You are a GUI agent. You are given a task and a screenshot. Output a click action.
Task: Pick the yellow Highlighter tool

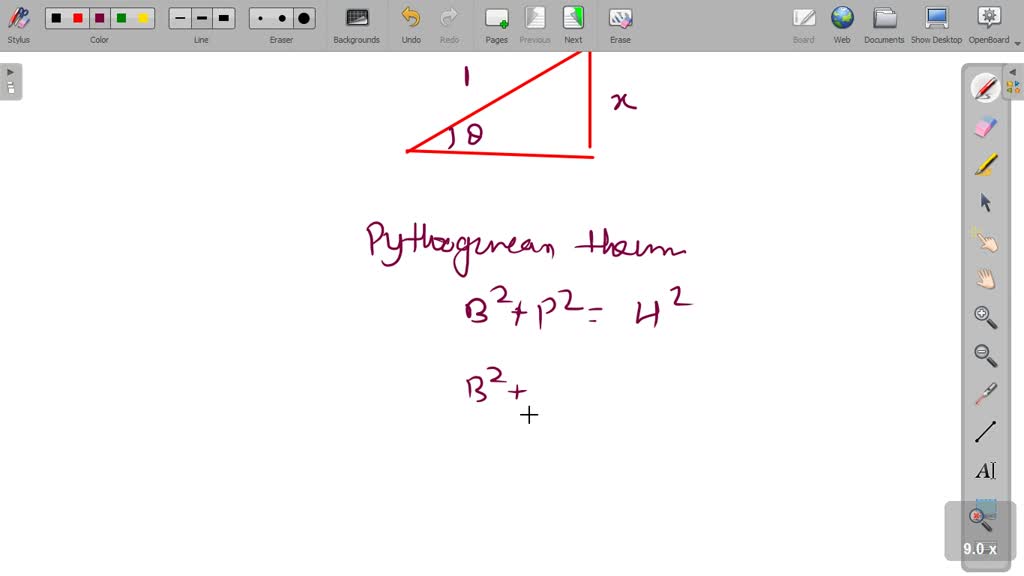coord(985,165)
